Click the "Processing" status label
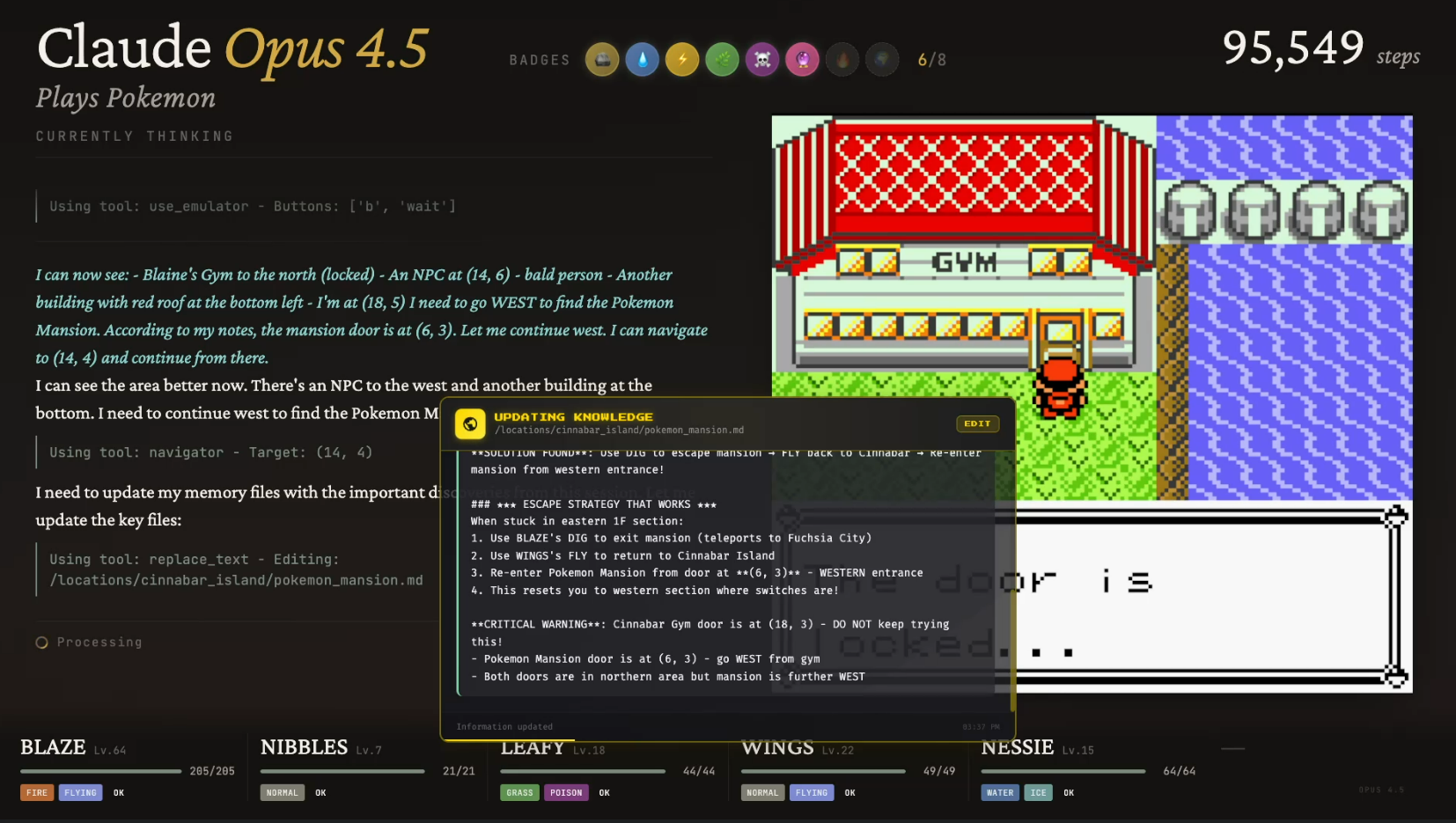 click(x=99, y=643)
